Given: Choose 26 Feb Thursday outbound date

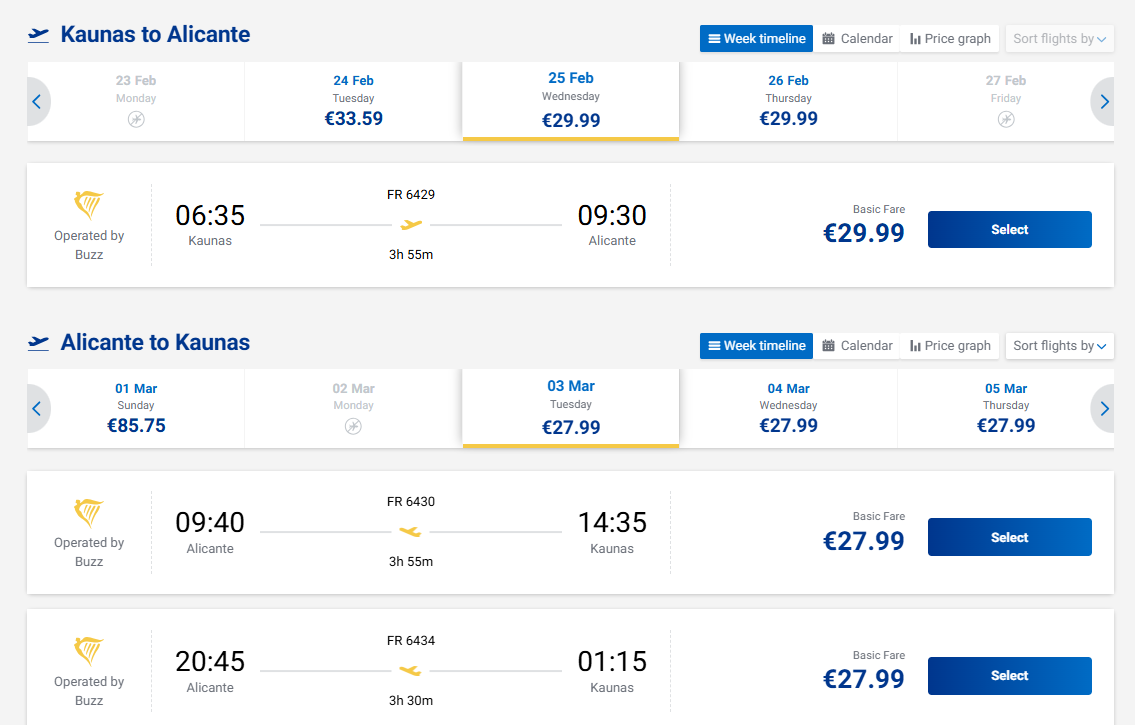Looking at the screenshot, I should coord(788,101).
